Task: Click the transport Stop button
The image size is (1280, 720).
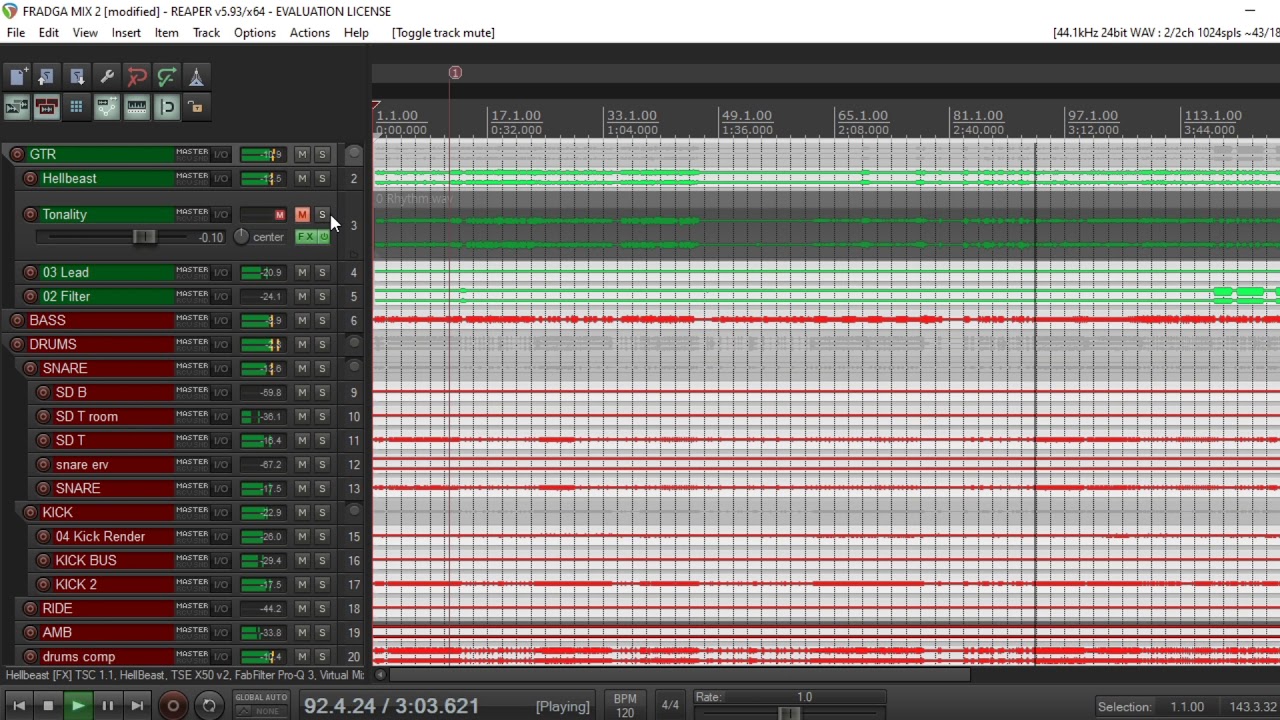Action: click(x=47, y=706)
